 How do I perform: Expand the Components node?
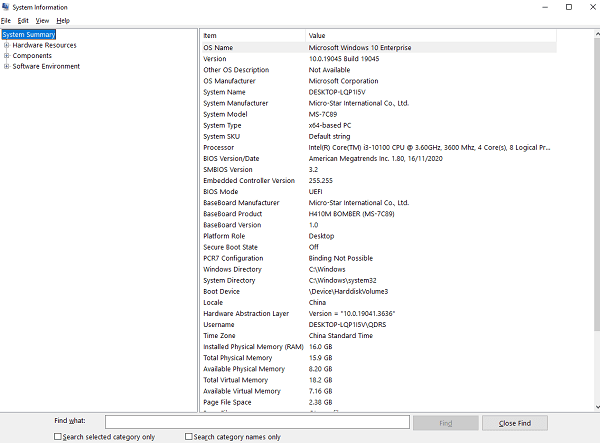tap(7, 55)
